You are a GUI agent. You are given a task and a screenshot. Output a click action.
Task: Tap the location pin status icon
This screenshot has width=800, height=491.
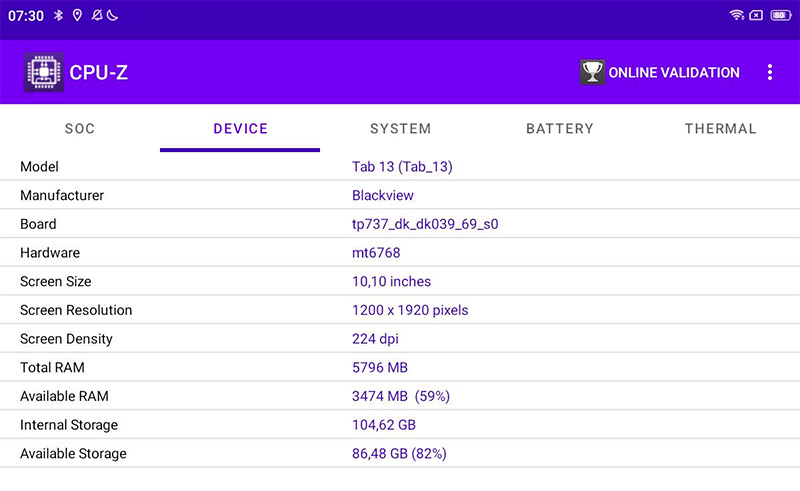pos(77,16)
